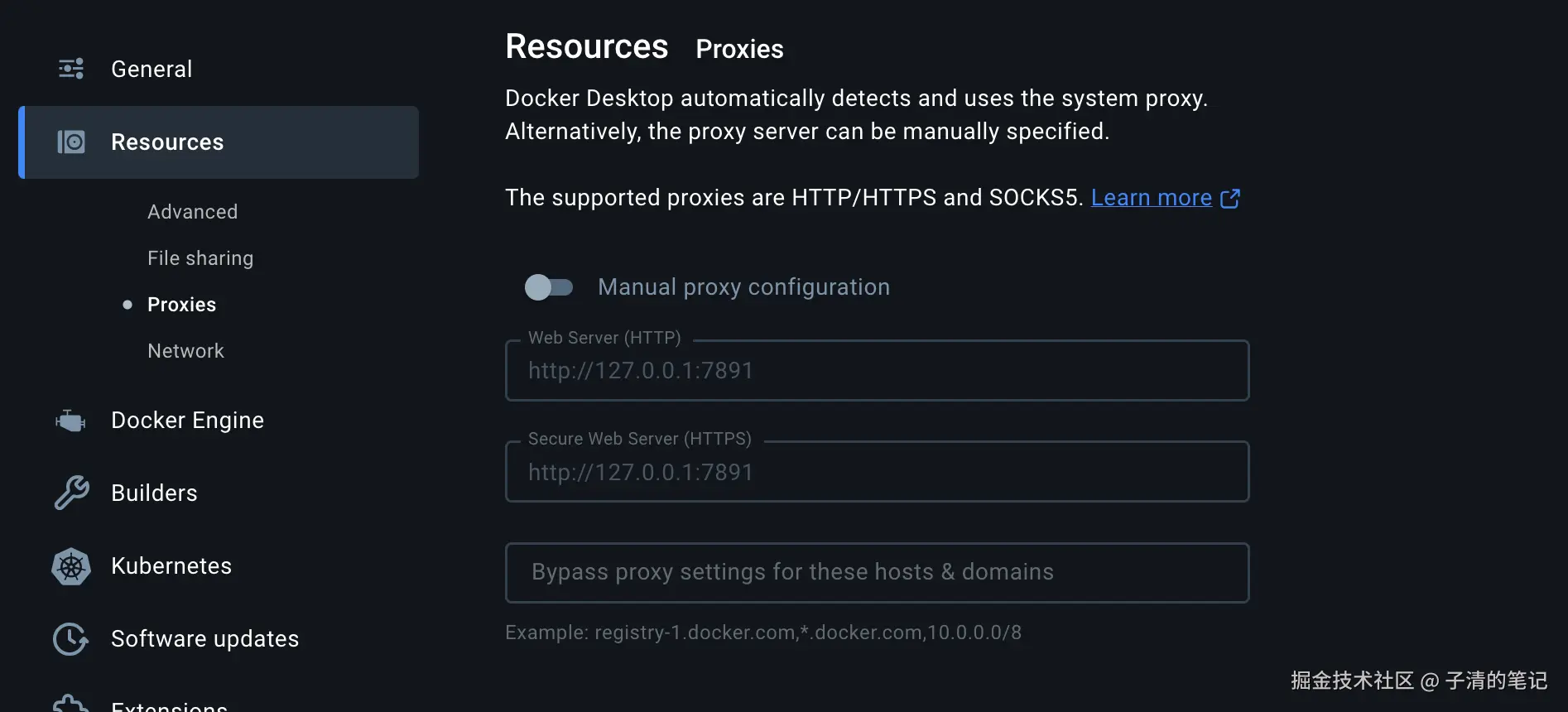
Task: Open the General settings tab
Action: pos(152,69)
